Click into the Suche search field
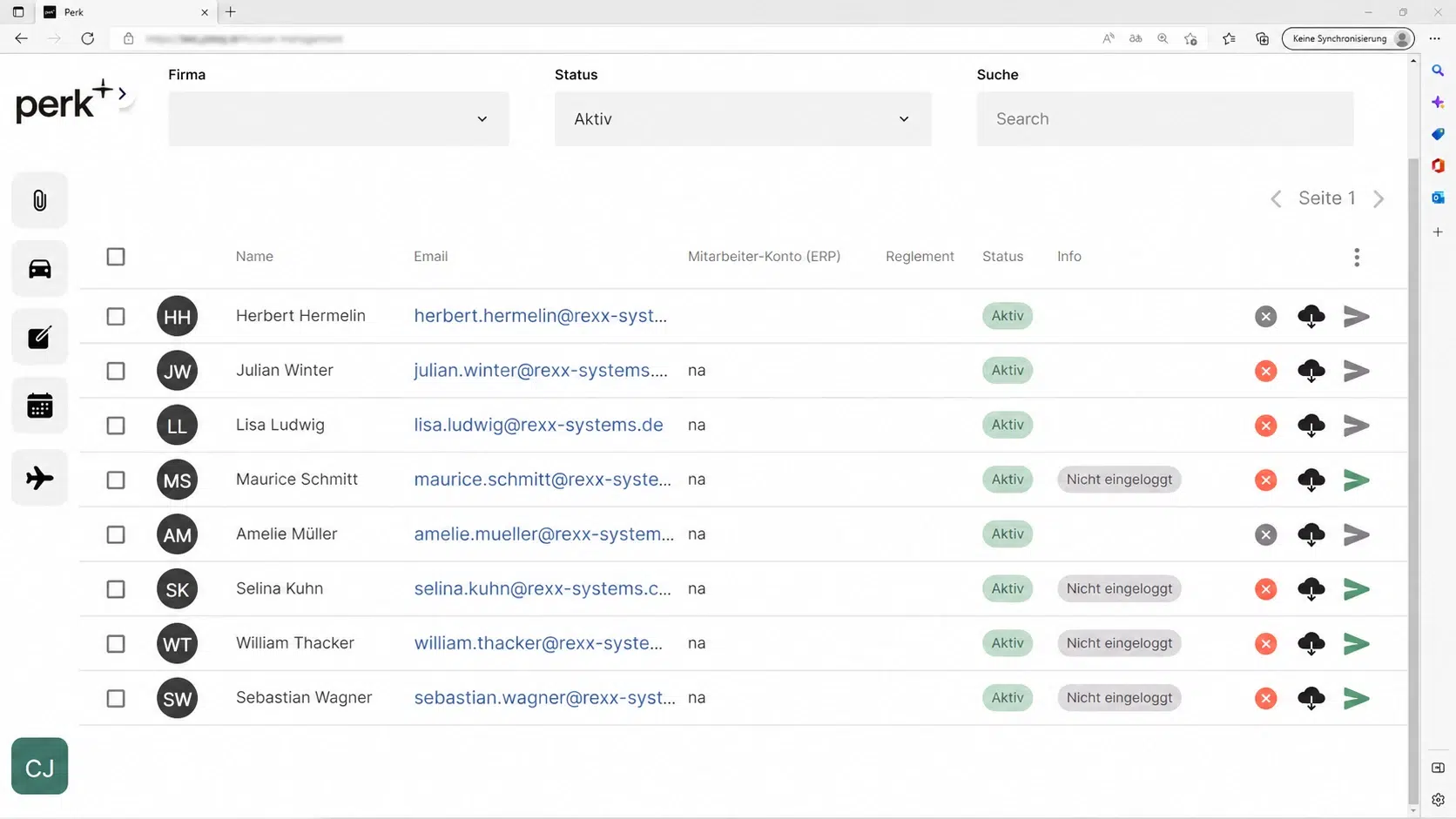This screenshot has height=819, width=1456. (1165, 119)
